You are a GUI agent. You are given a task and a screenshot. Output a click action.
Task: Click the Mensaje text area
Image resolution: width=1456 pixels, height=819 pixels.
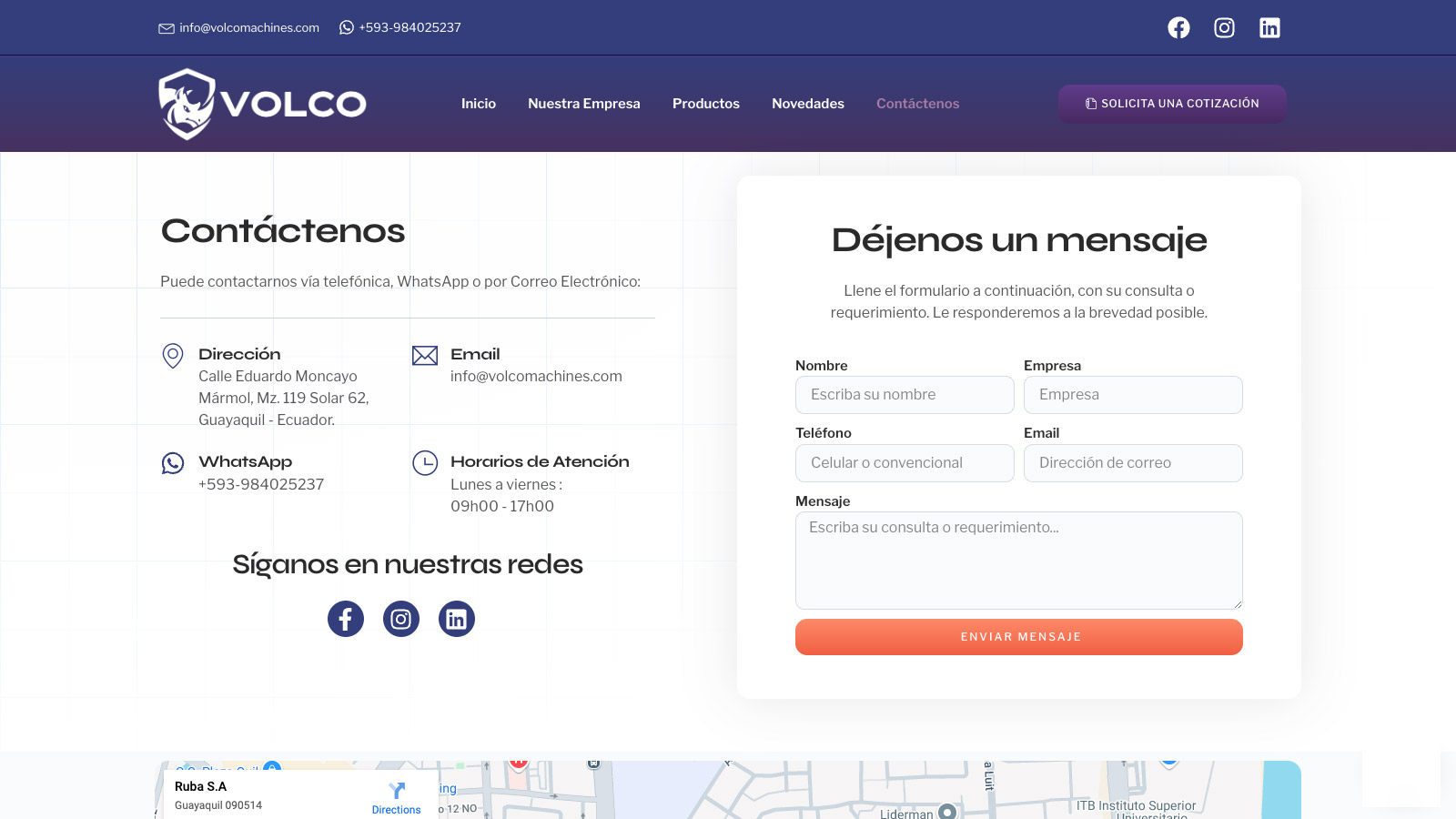1019,561
